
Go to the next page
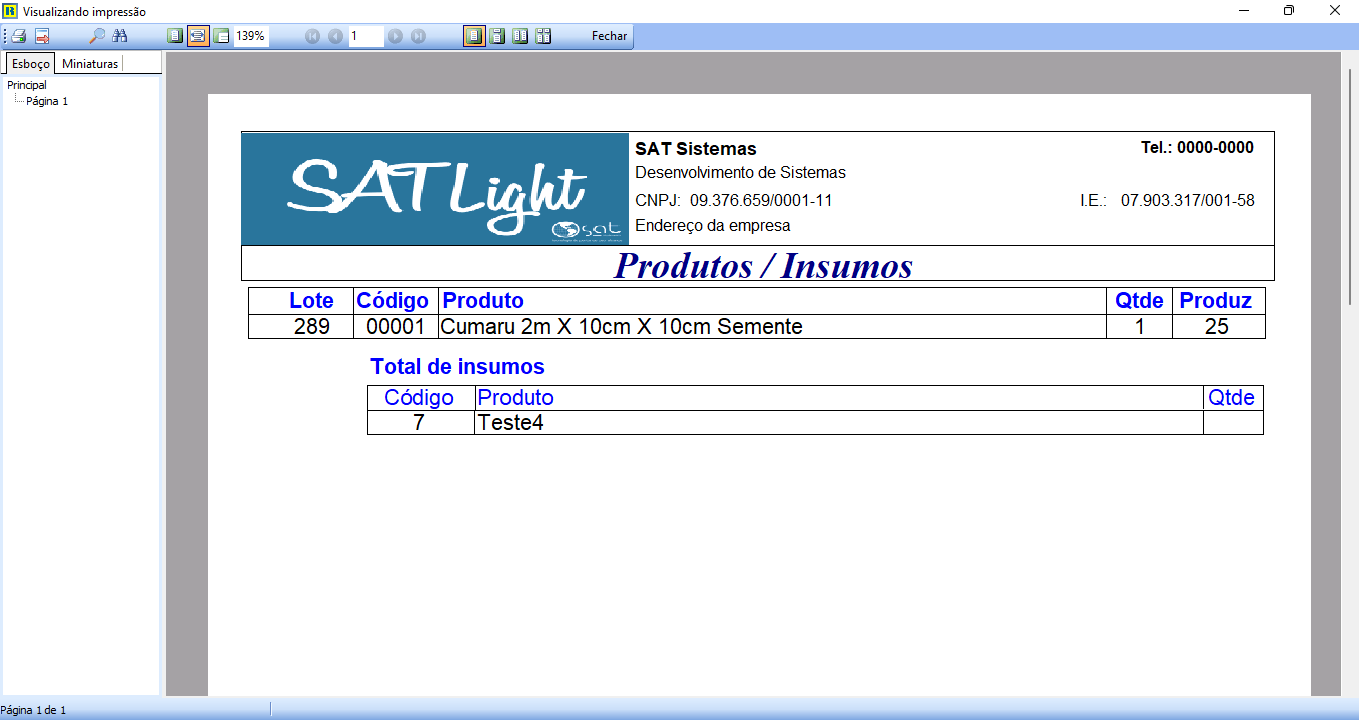pyautogui.click(x=395, y=36)
